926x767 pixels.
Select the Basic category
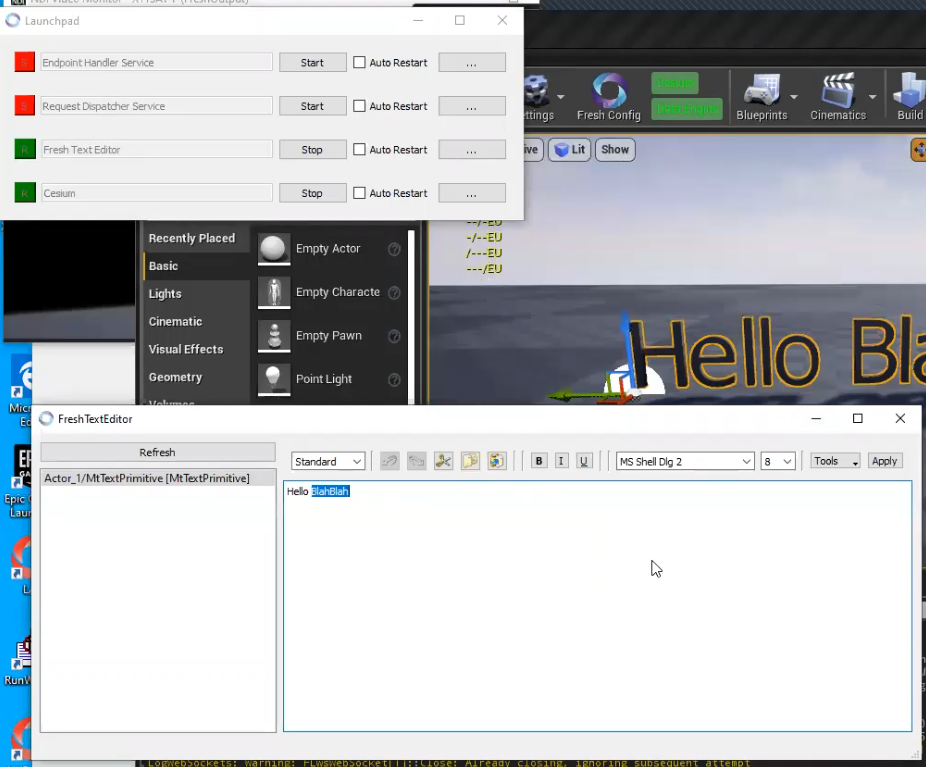pyautogui.click(x=196, y=266)
